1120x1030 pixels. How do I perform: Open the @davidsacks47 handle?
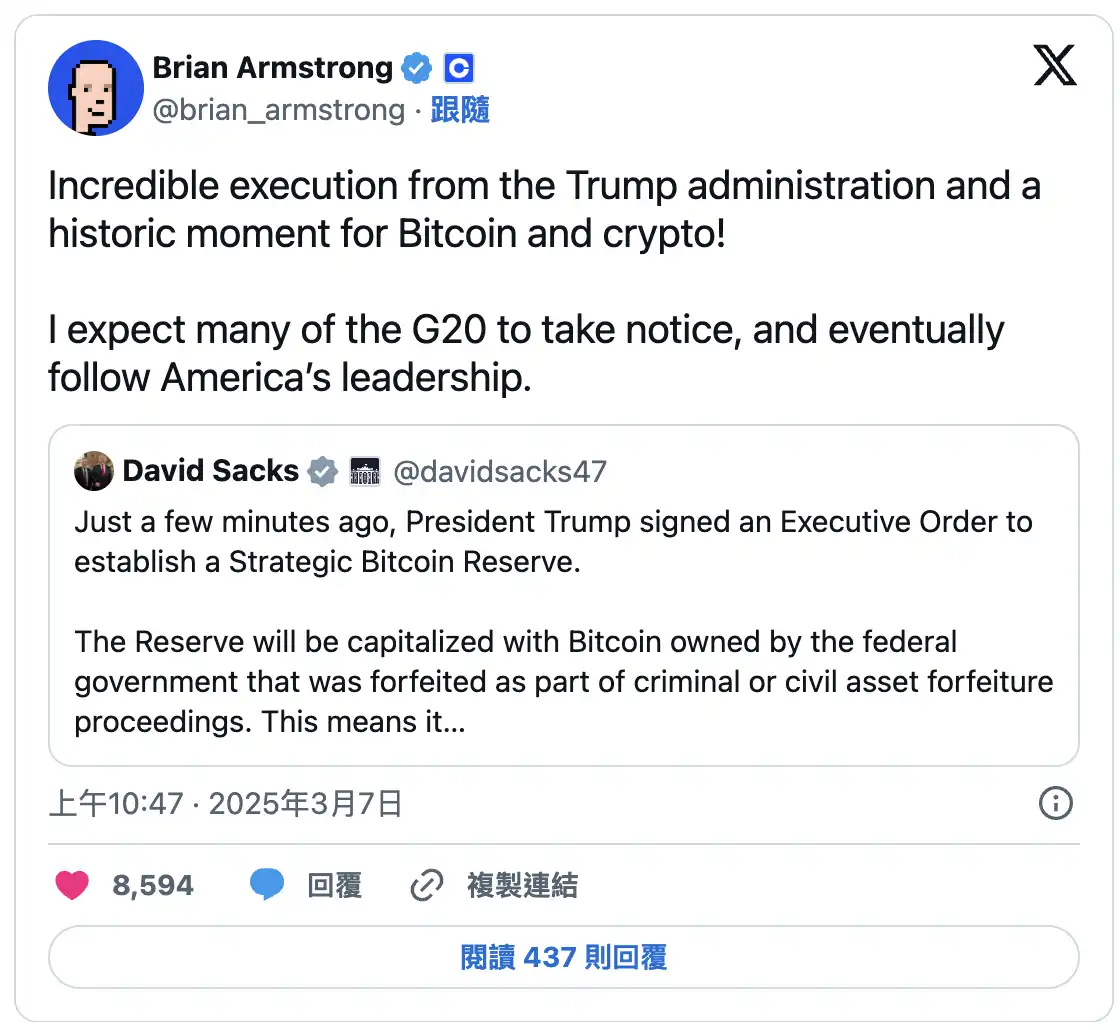point(500,471)
